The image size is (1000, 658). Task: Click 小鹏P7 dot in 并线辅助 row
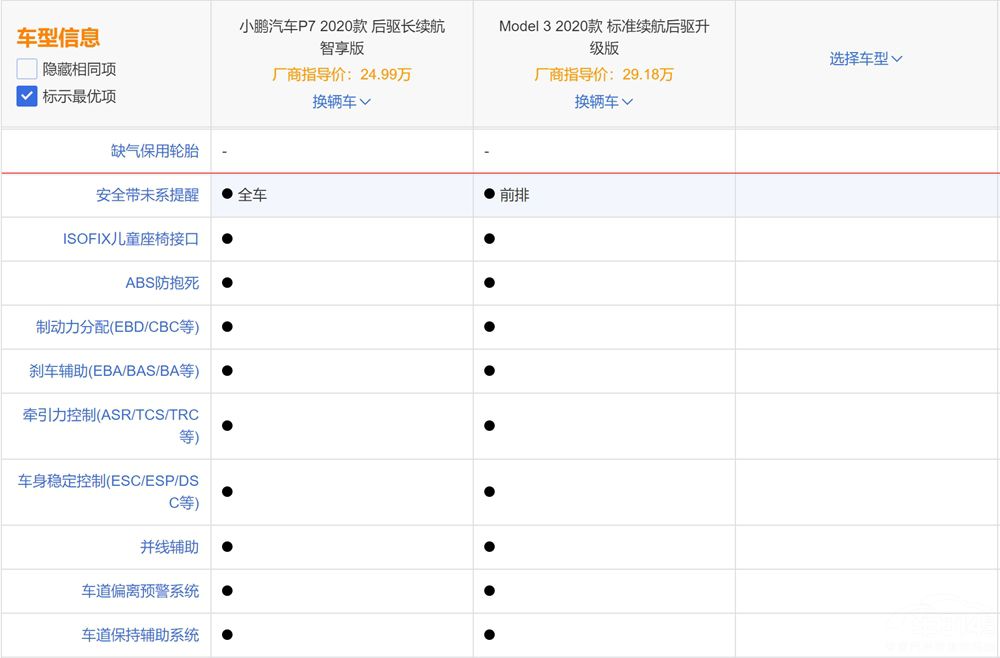coord(227,546)
